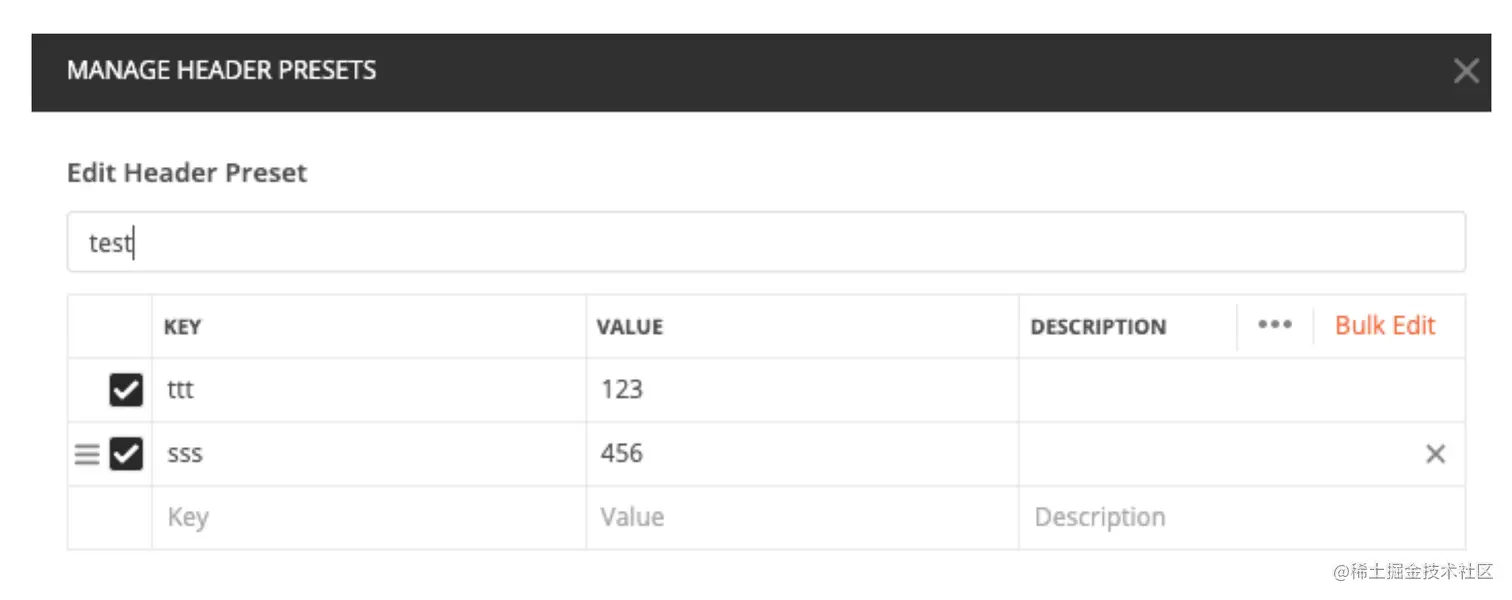The height and width of the screenshot is (600, 1512).
Task: Click the drag handle on sss row
Action: tap(88, 455)
